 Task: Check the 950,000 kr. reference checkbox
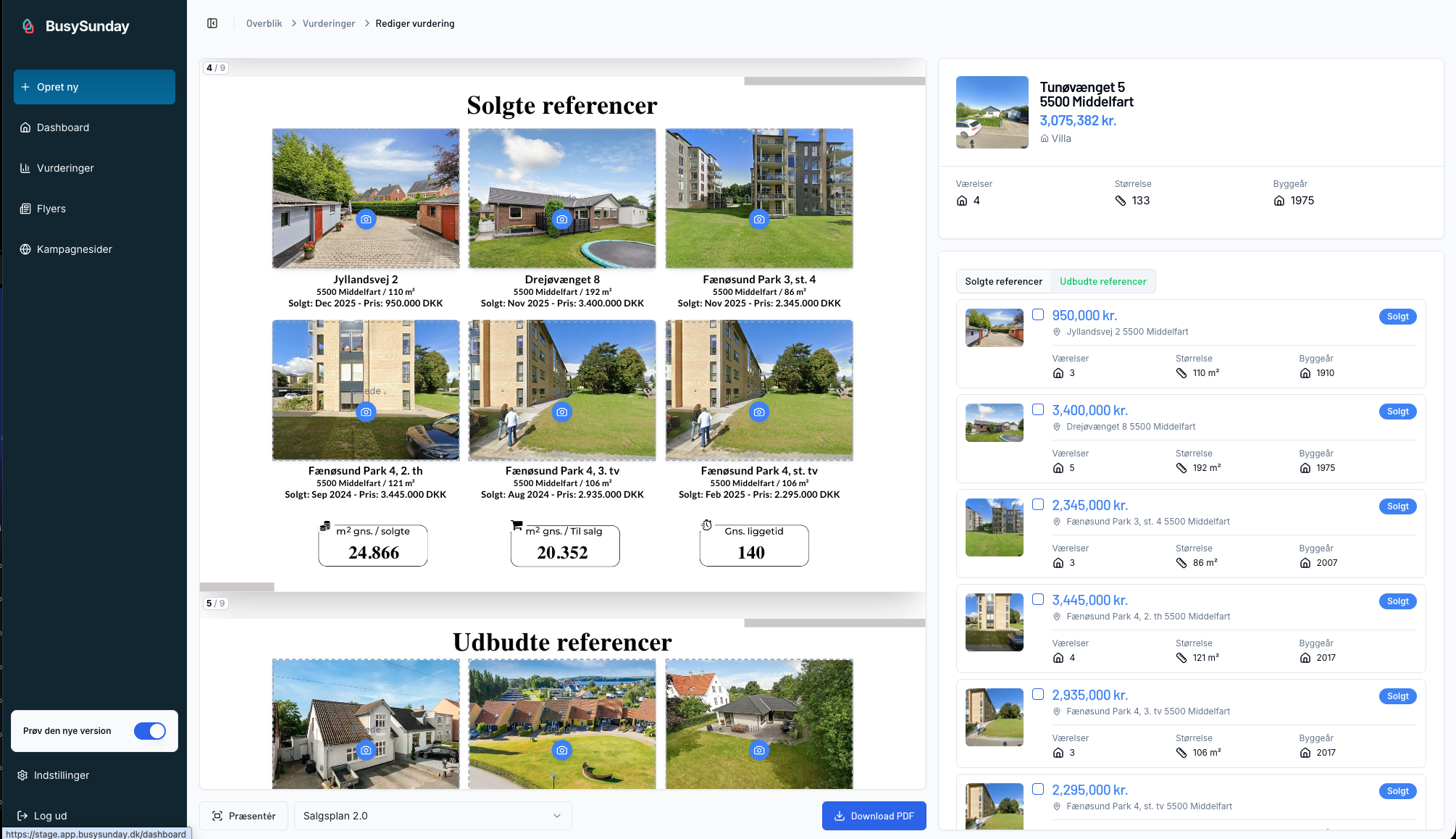pyautogui.click(x=1038, y=314)
